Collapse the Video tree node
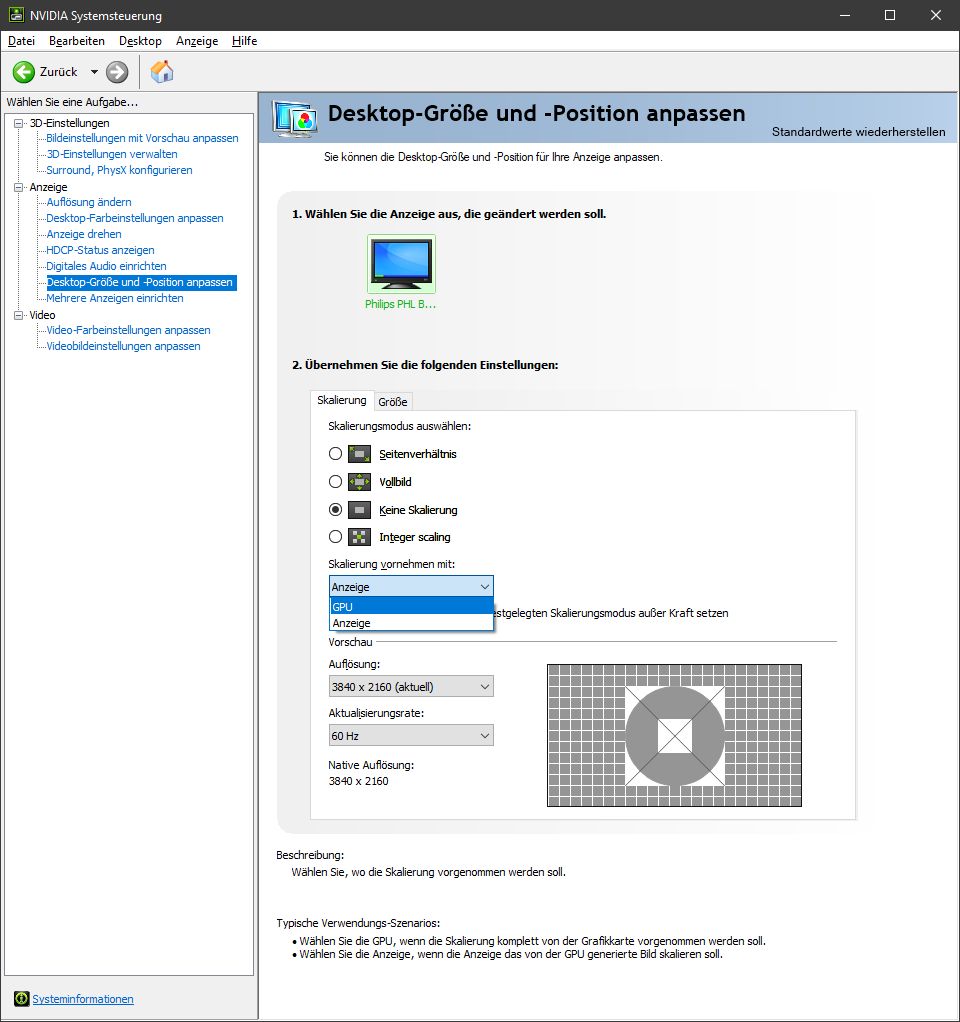The width and height of the screenshot is (960, 1022). click(x=18, y=315)
